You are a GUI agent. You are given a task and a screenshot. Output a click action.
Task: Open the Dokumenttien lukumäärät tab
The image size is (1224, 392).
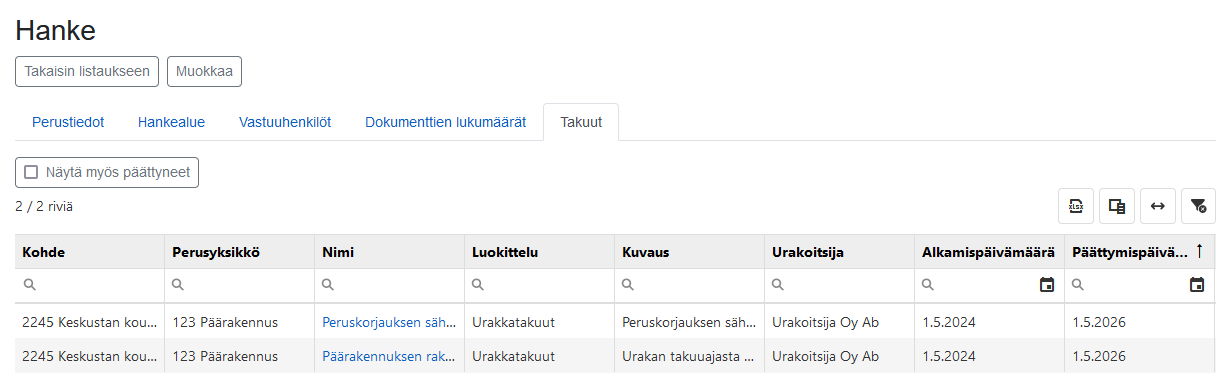[x=445, y=122]
